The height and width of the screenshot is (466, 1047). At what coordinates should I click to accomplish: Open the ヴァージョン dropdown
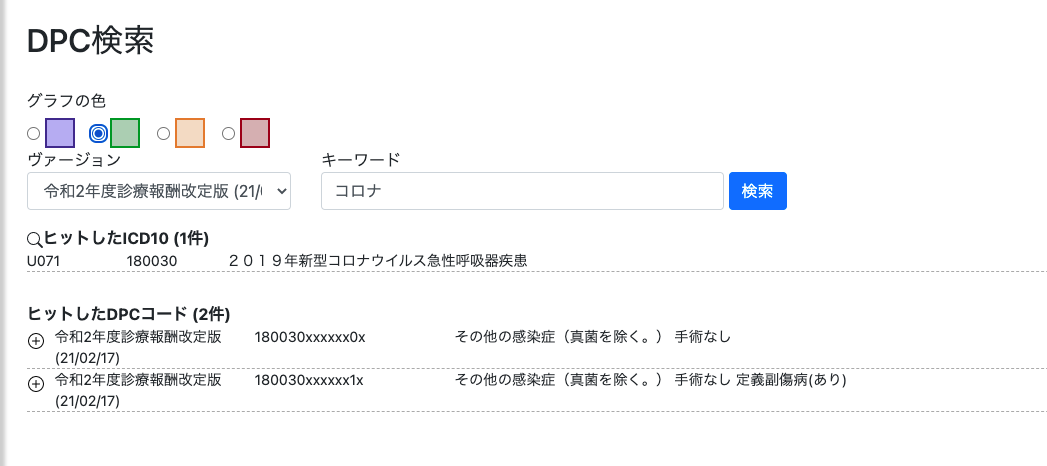coord(159,191)
